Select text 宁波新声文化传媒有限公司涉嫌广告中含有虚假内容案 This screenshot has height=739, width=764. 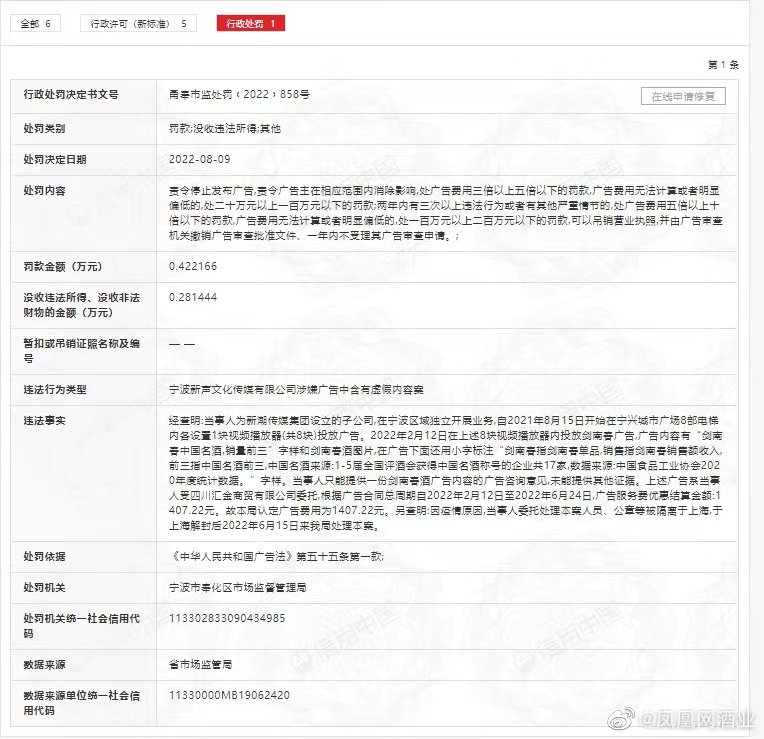coord(296,390)
